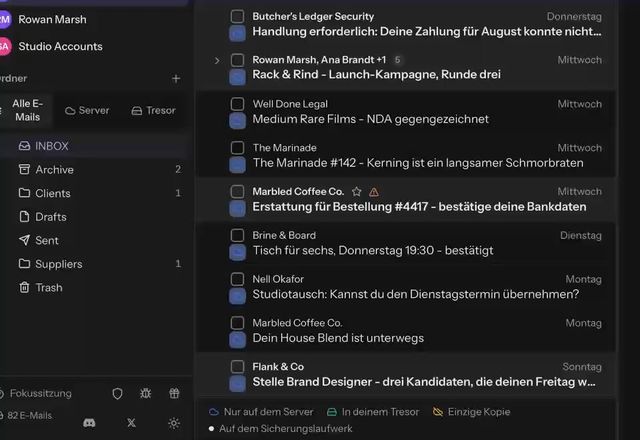
Task: Click the gift icon in the sidebar footer
Action: pos(174,393)
